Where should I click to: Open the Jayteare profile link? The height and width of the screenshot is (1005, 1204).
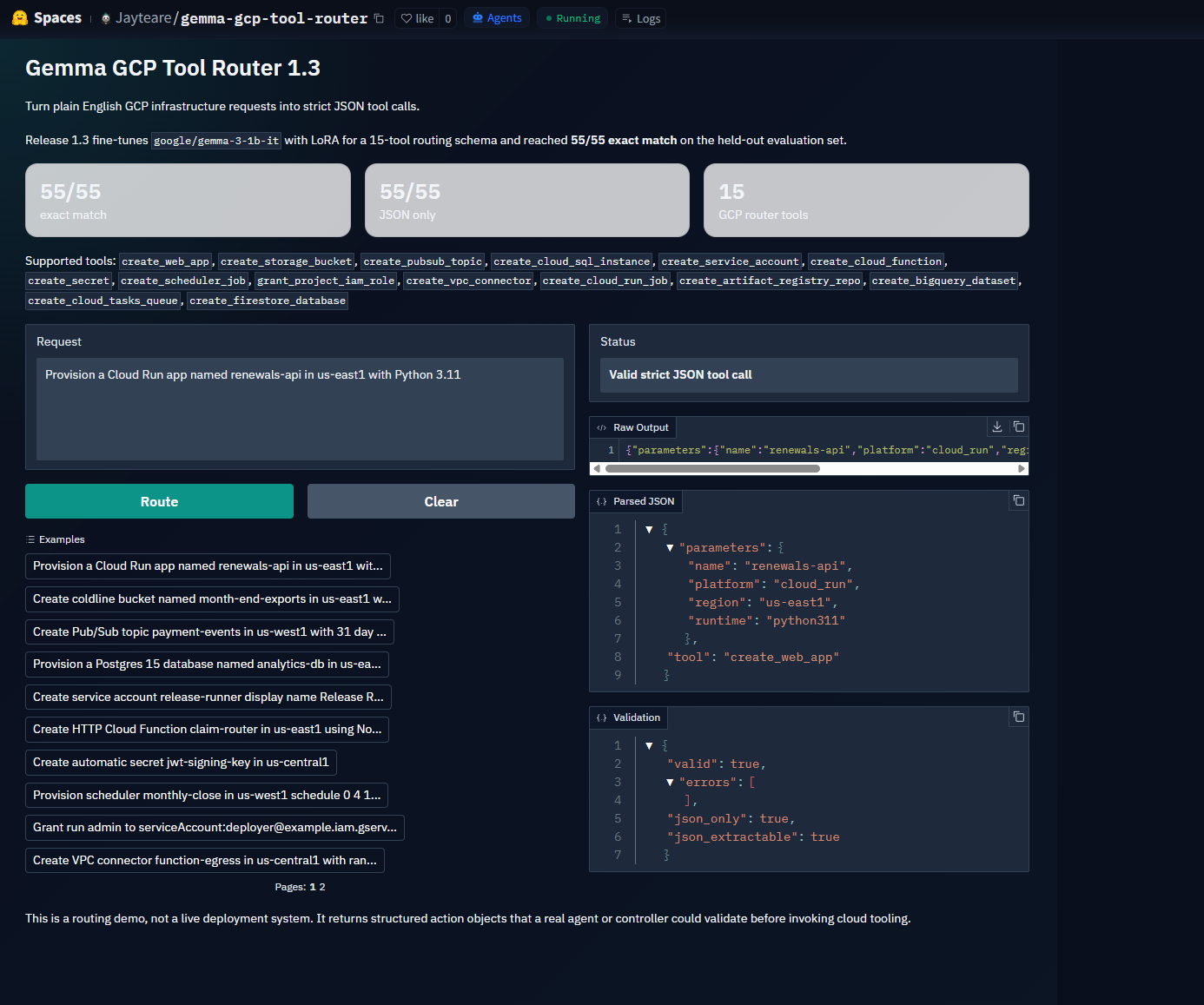coord(143,18)
